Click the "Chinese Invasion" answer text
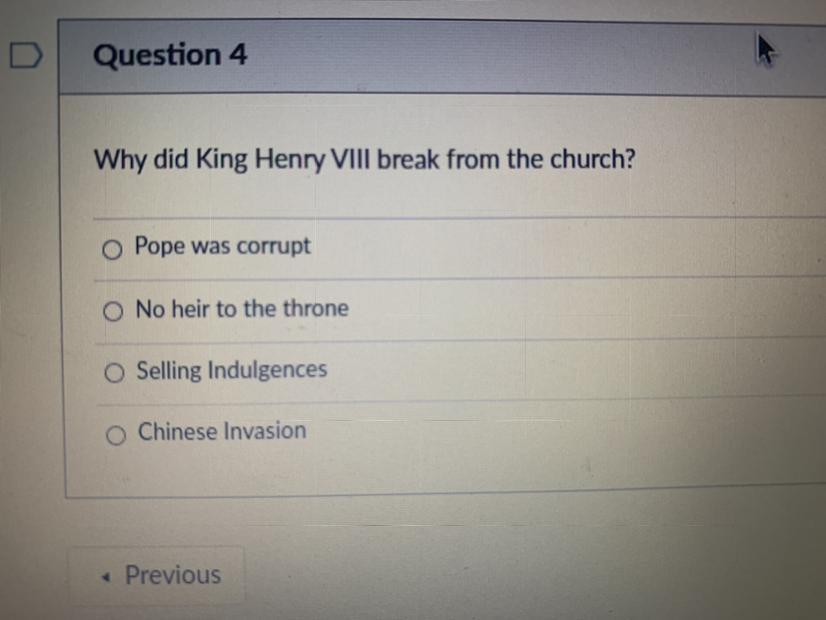 coord(222,432)
